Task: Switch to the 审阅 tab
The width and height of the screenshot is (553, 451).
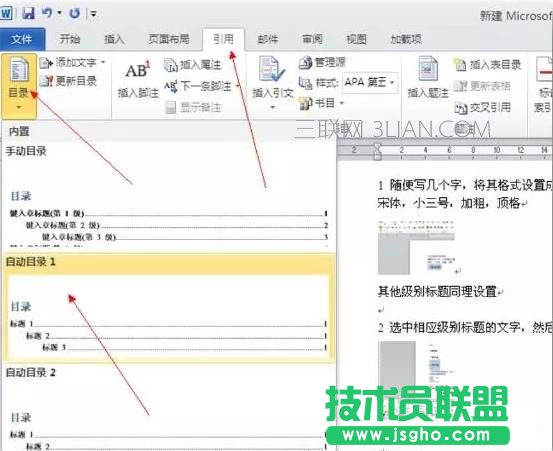Action: [x=312, y=39]
